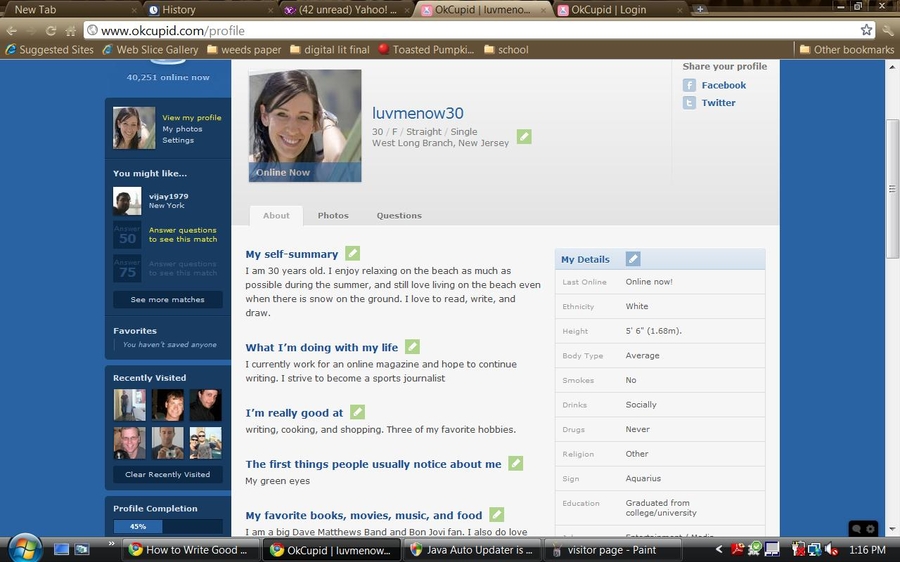Click the Facebook share icon
Viewport: 900px width, 562px height.
pyautogui.click(x=689, y=86)
